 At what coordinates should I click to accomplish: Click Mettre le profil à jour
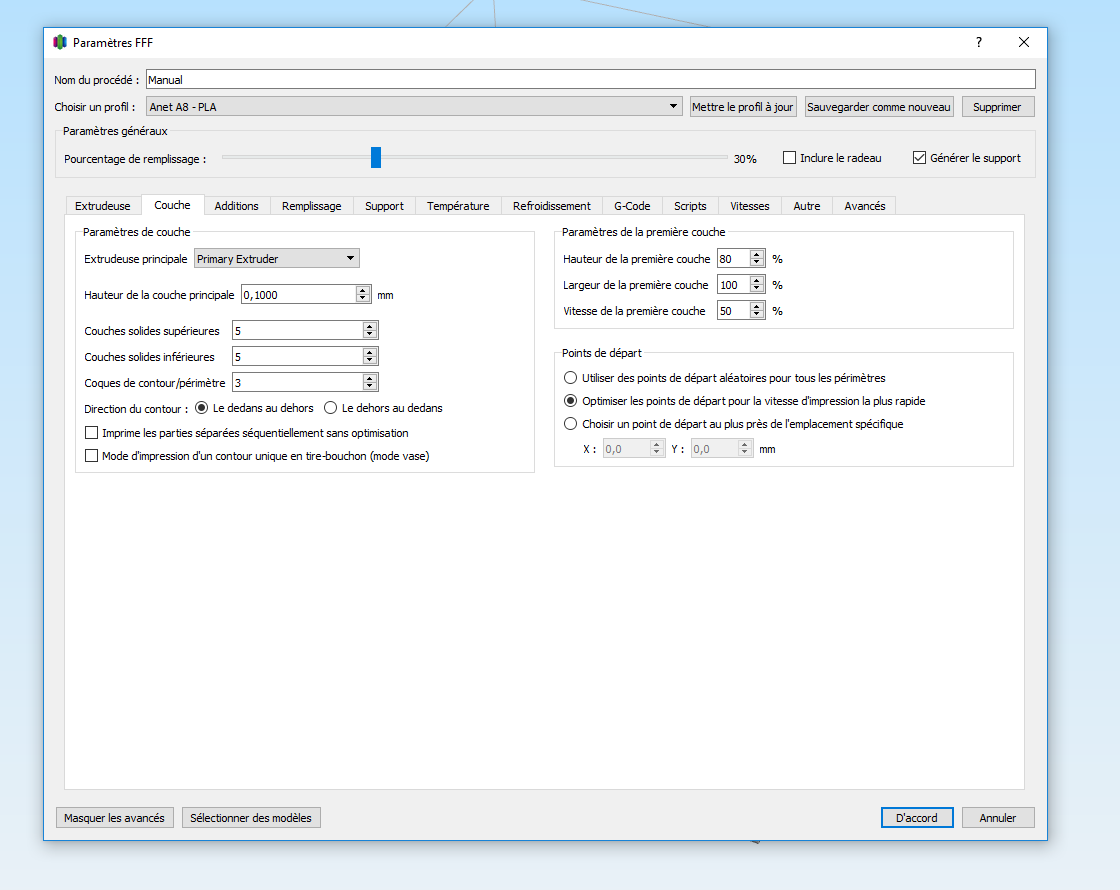[742, 106]
